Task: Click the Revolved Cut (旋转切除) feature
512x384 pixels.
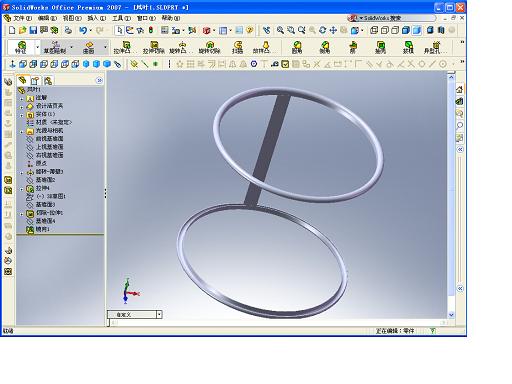Action: pos(209,47)
